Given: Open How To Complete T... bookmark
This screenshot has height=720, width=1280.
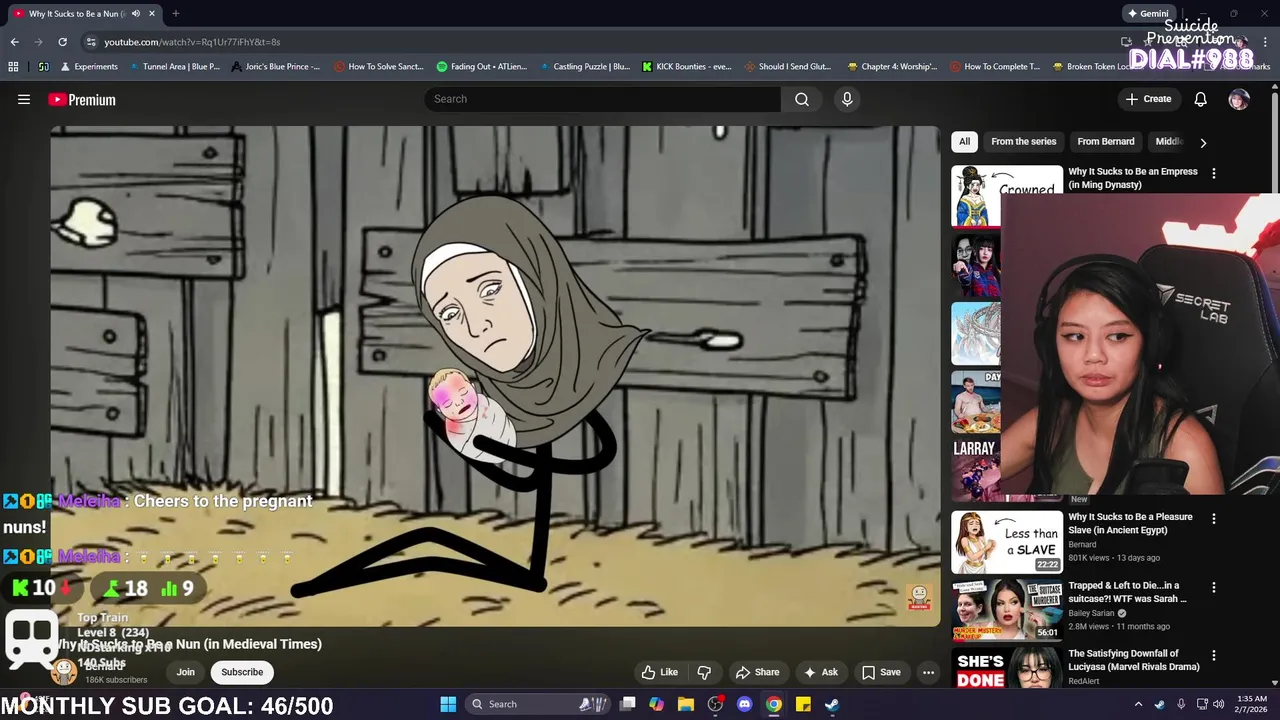Looking at the screenshot, I should point(995,67).
